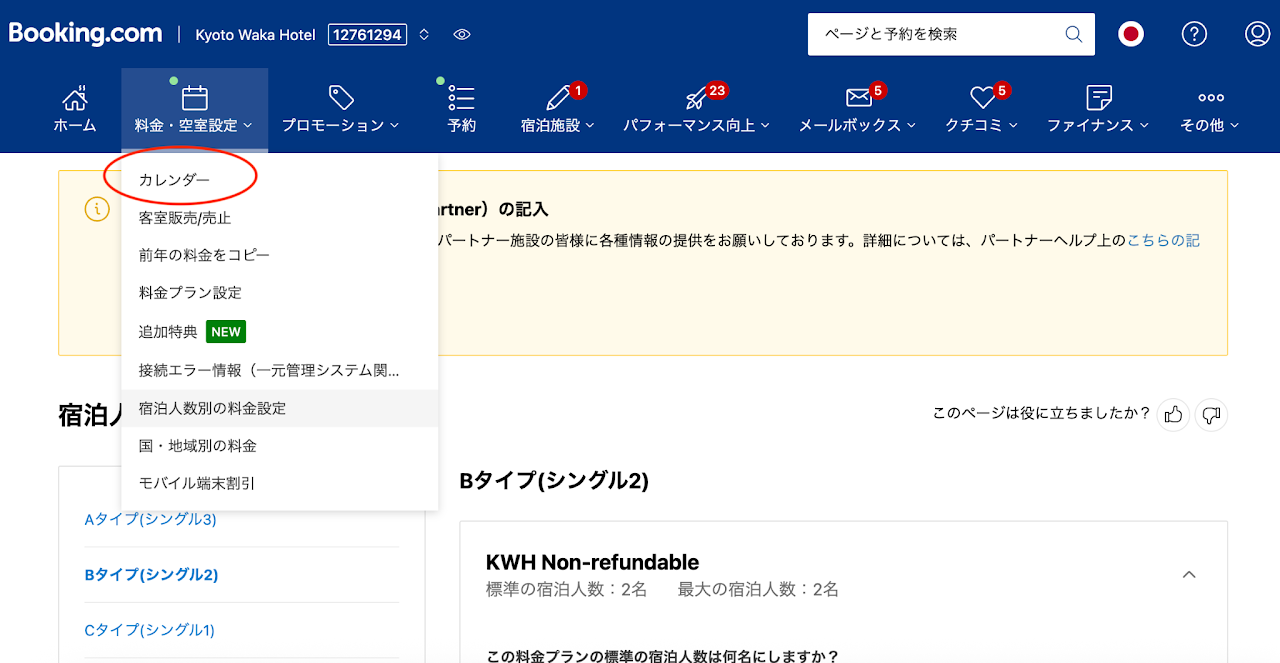Open the その他 more menu

click(x=1210, y=108)
